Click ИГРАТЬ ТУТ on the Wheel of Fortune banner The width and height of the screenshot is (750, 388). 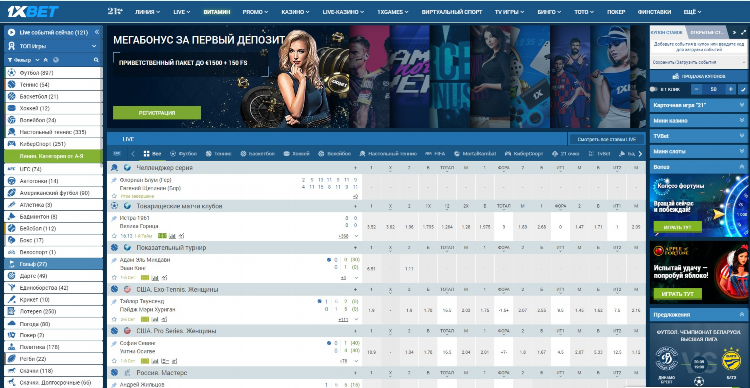pyautogui.click(x=678, y=226)
